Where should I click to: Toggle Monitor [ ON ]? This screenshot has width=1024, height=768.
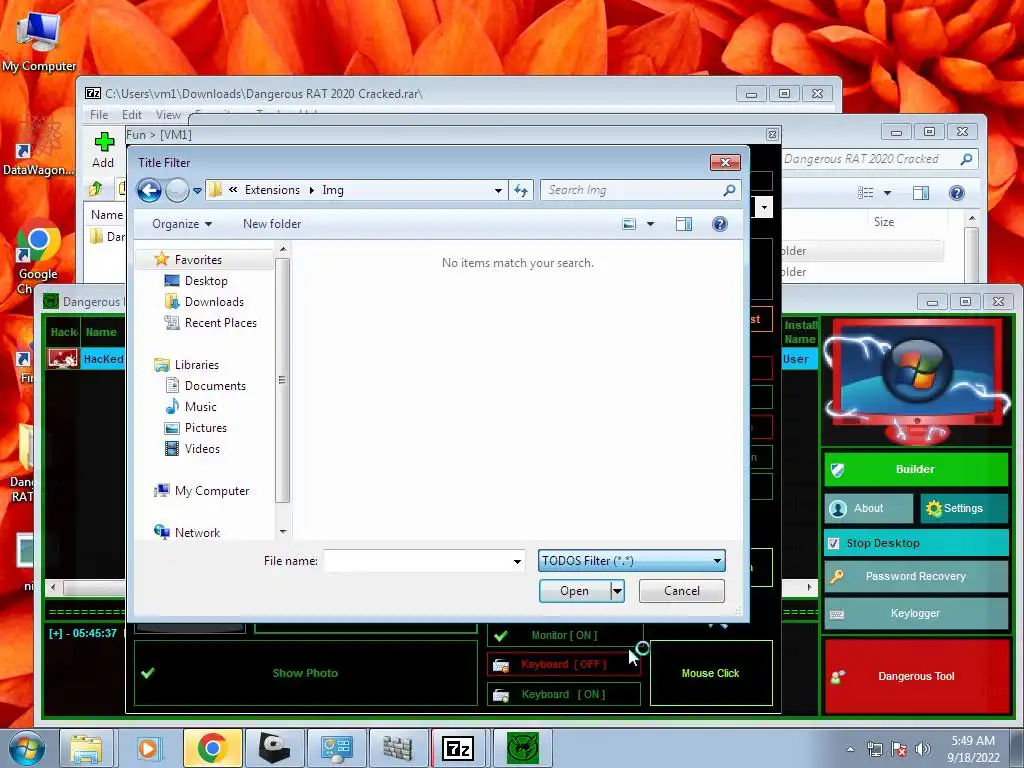tap(565, 635)
